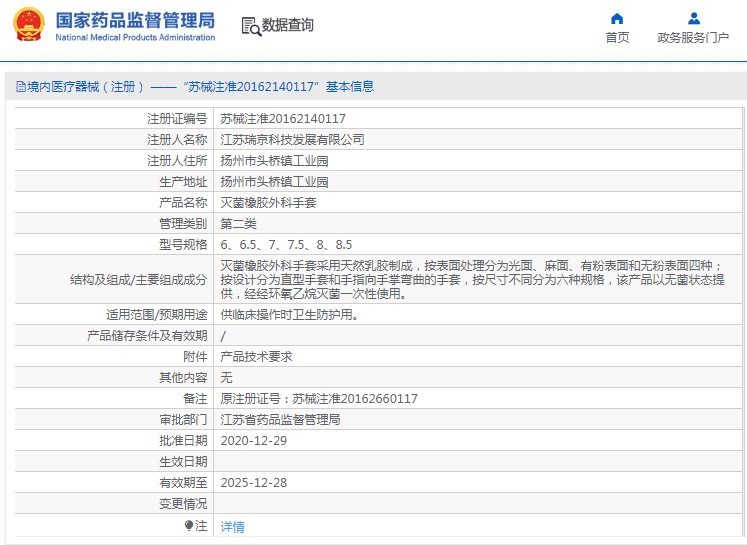Click the 产品储存条件及有效期 label
This screenshot has width=747, height=545.
(147, 336)
